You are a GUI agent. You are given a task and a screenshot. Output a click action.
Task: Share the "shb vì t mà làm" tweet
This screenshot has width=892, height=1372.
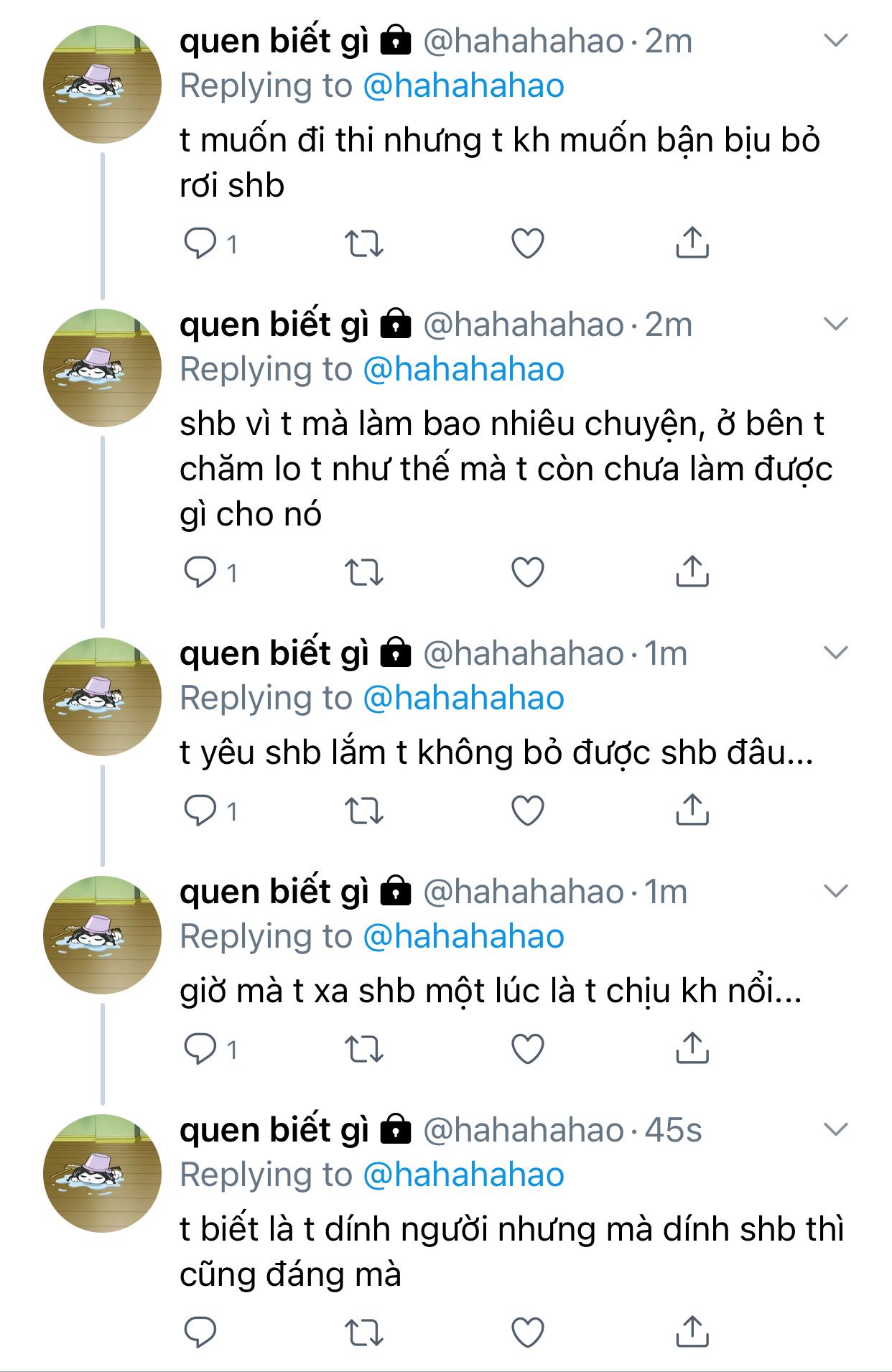(x=692, y=572)
